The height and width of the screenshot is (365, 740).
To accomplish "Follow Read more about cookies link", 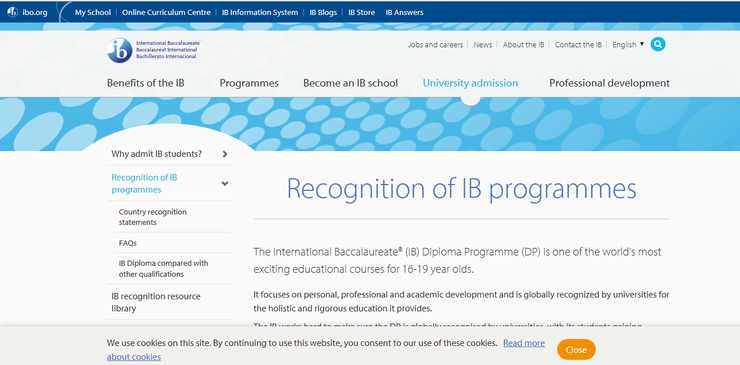I will coord(524,343).
